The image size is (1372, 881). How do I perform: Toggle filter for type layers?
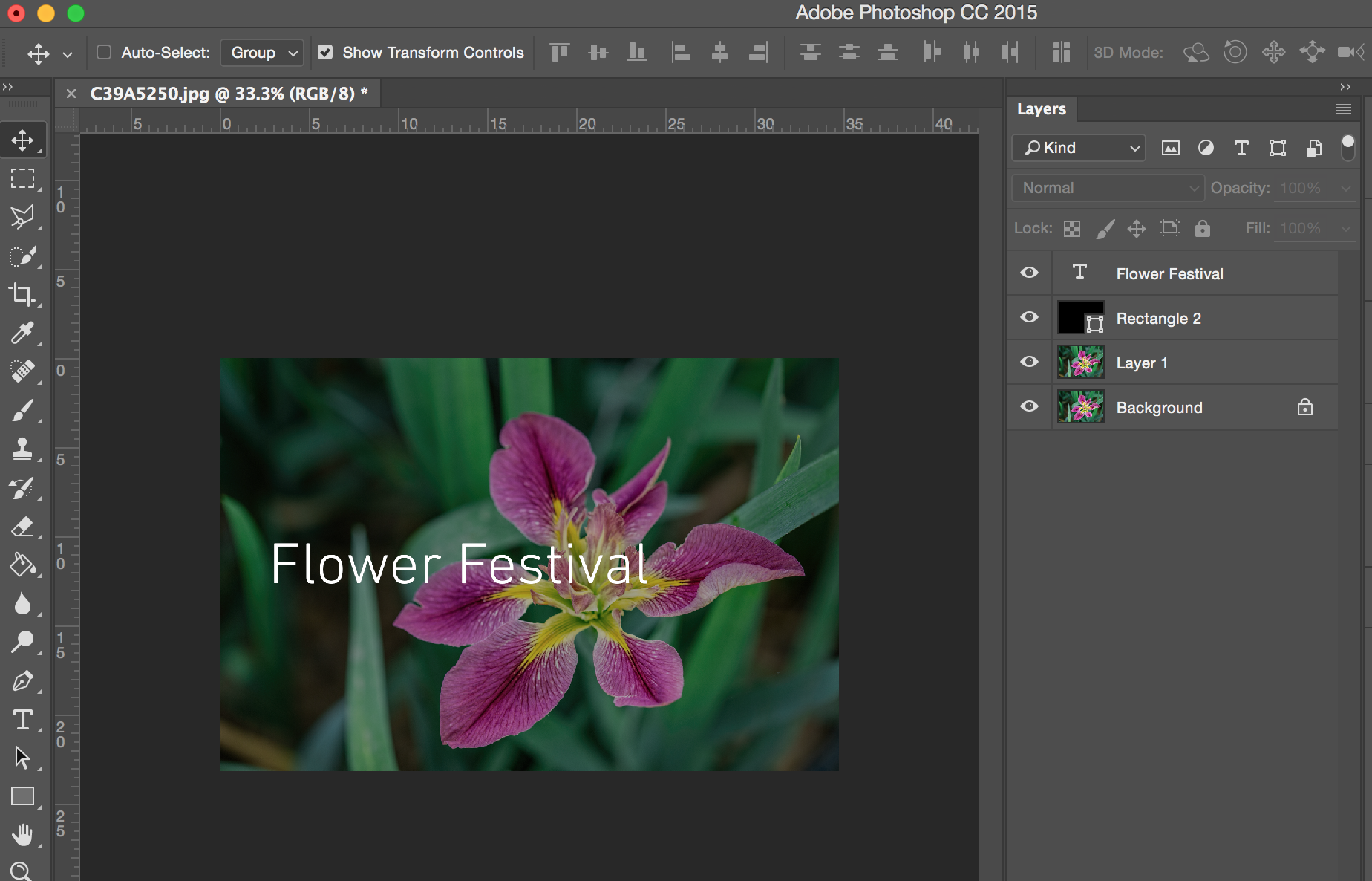[x=1241, y=148]
